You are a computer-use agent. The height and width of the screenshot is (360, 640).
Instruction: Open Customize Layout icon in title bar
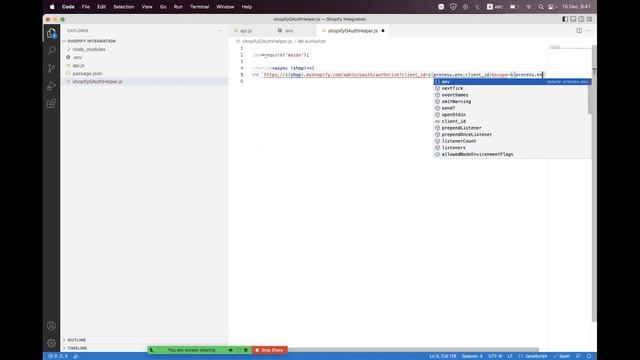tap(589, 19)
